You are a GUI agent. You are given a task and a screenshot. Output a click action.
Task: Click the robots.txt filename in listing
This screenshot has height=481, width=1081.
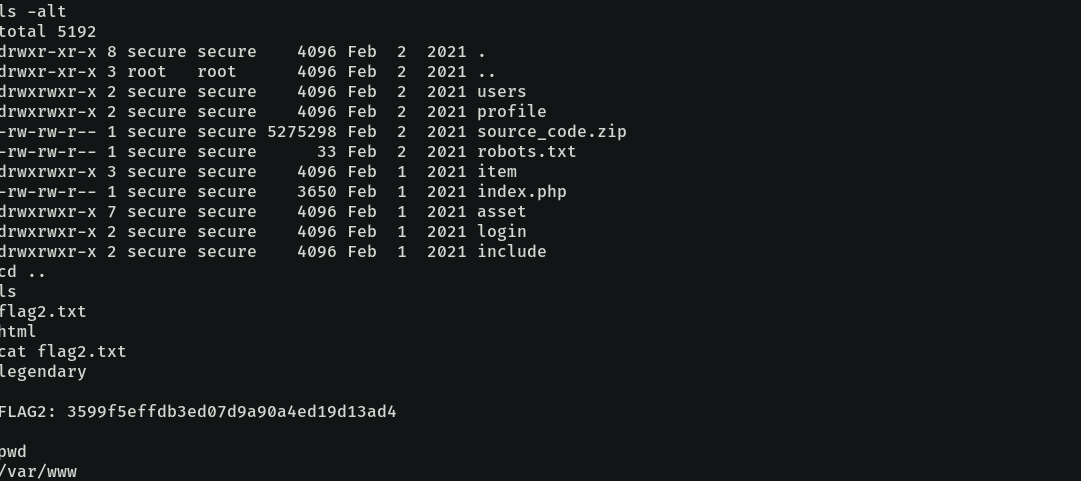[x=526, y=152]
